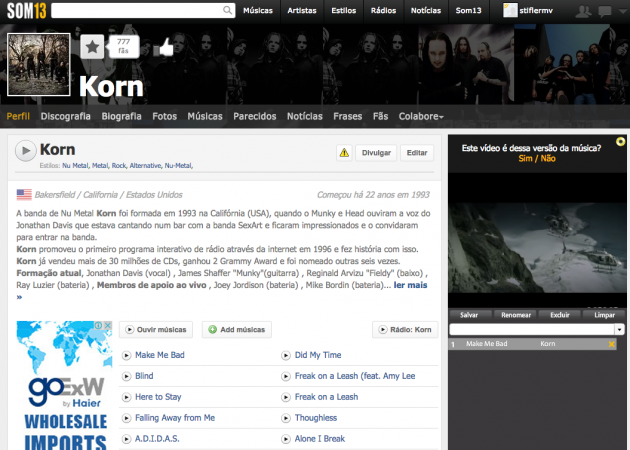Open the Nu Metal style link
The height and width of the screenshot is (450, 630).
[x=75, y=166]
